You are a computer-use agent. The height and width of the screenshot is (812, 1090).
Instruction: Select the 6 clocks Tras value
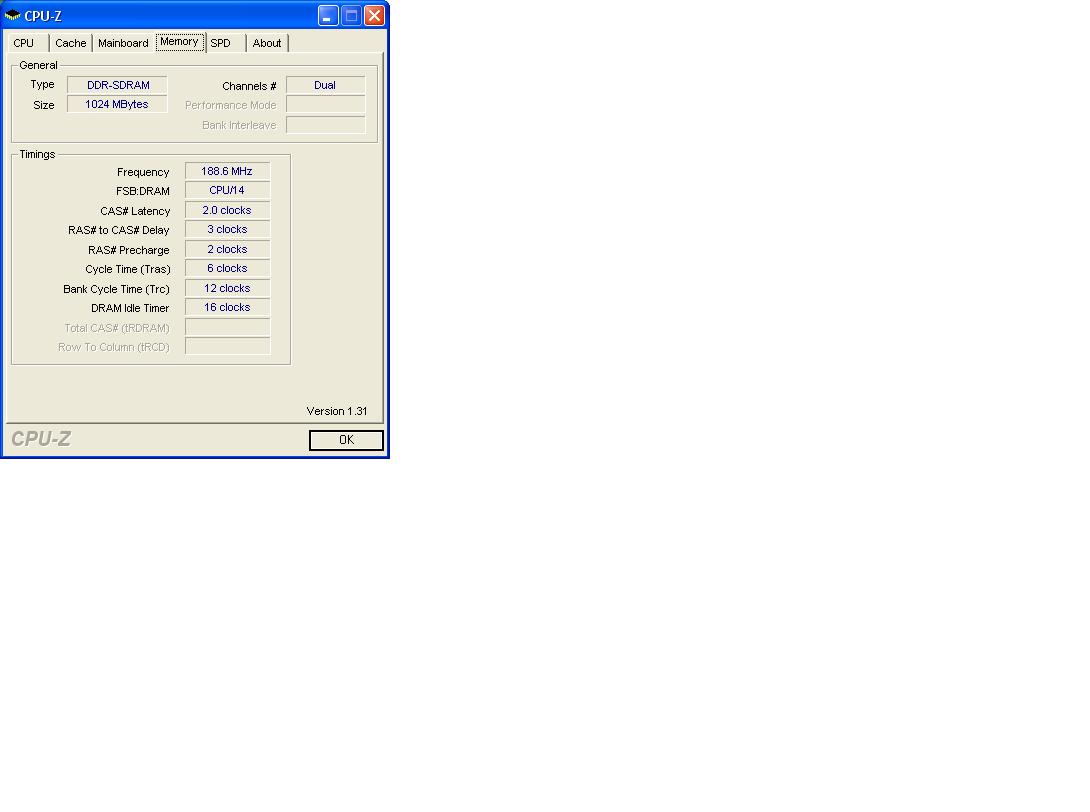pos(227,268)
